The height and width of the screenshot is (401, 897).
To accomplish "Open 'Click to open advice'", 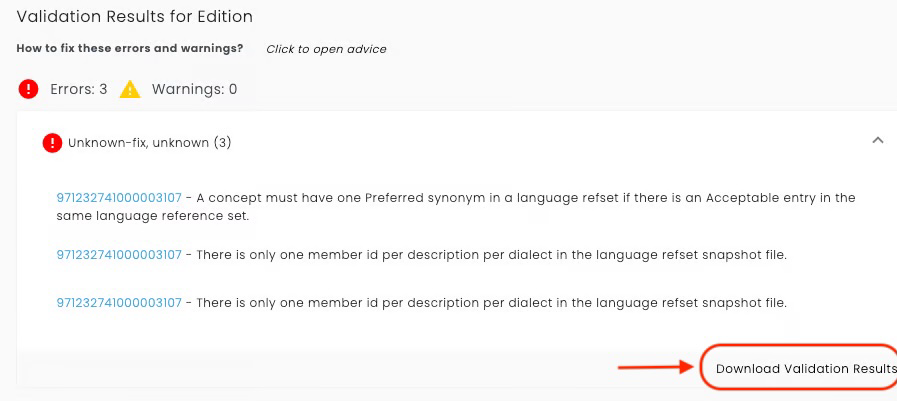I will [326, 49].
